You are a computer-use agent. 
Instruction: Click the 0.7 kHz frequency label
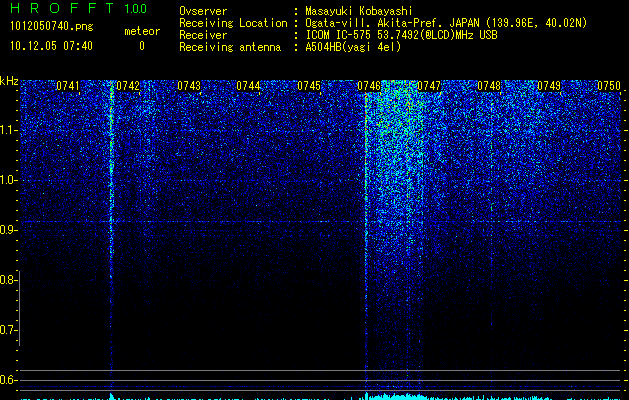click(7, 330)
